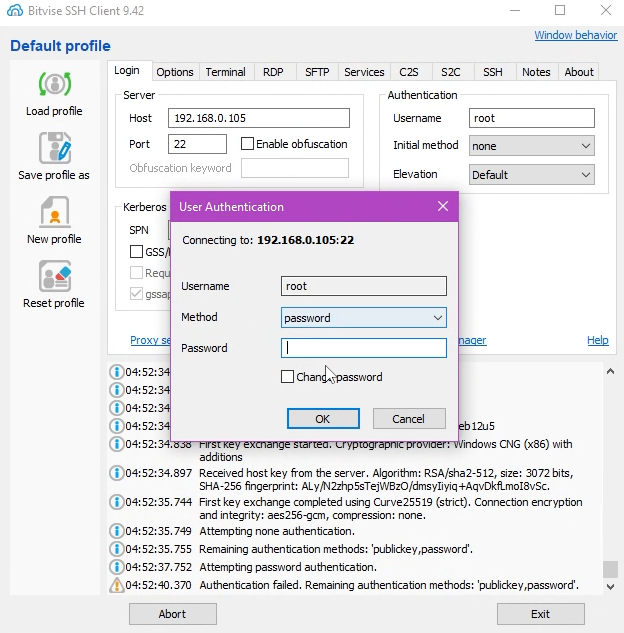The height and width of the screenshot is (633, 624).
Task: Click the info icon for log entry 04:52:35.755
Action: [117, 549]
